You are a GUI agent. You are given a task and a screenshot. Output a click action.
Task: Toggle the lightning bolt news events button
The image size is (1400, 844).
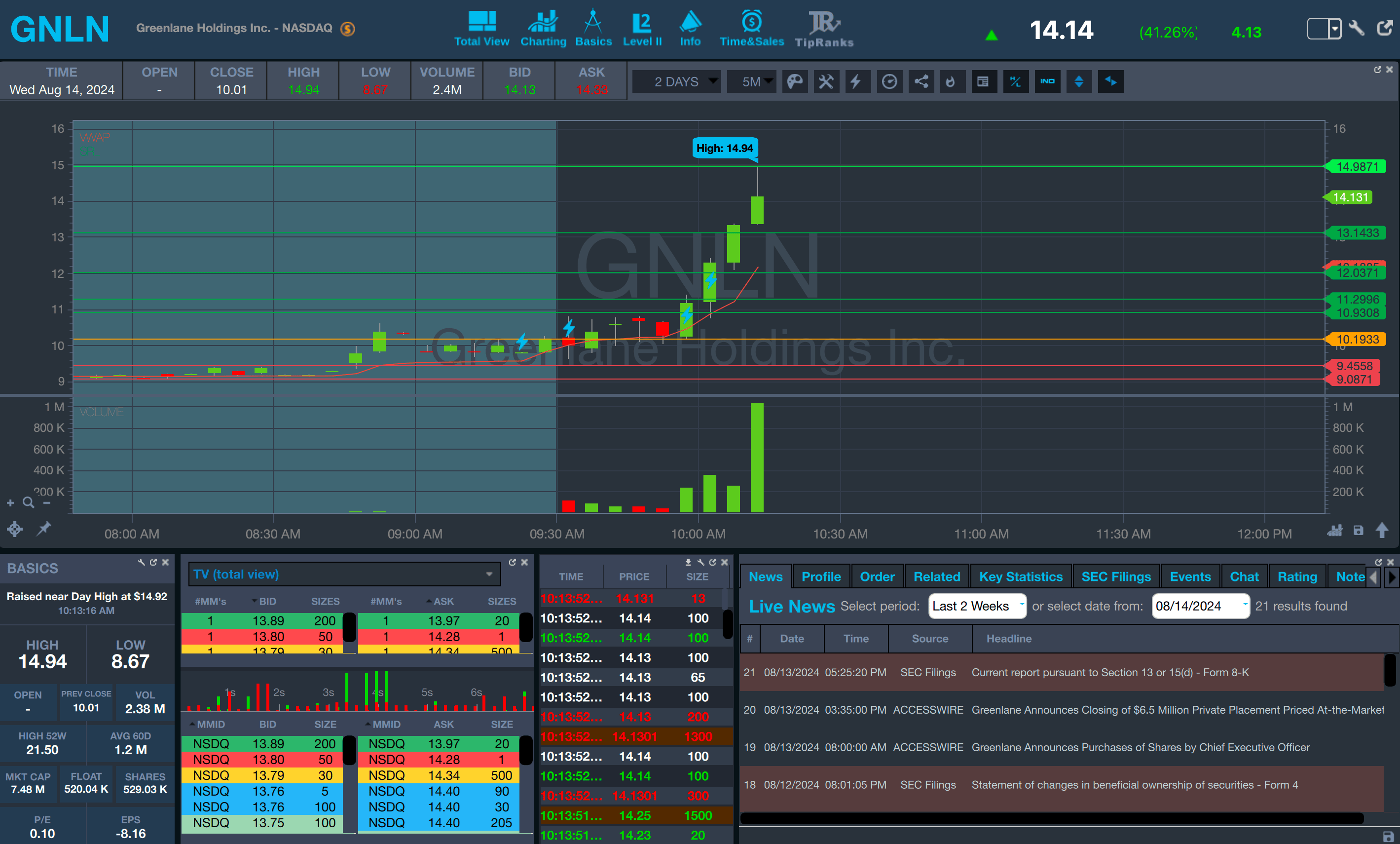(856, 82)
